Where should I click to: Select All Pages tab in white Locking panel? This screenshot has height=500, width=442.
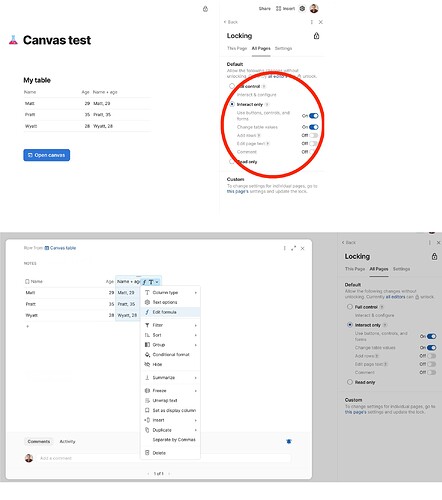point(261,48)
